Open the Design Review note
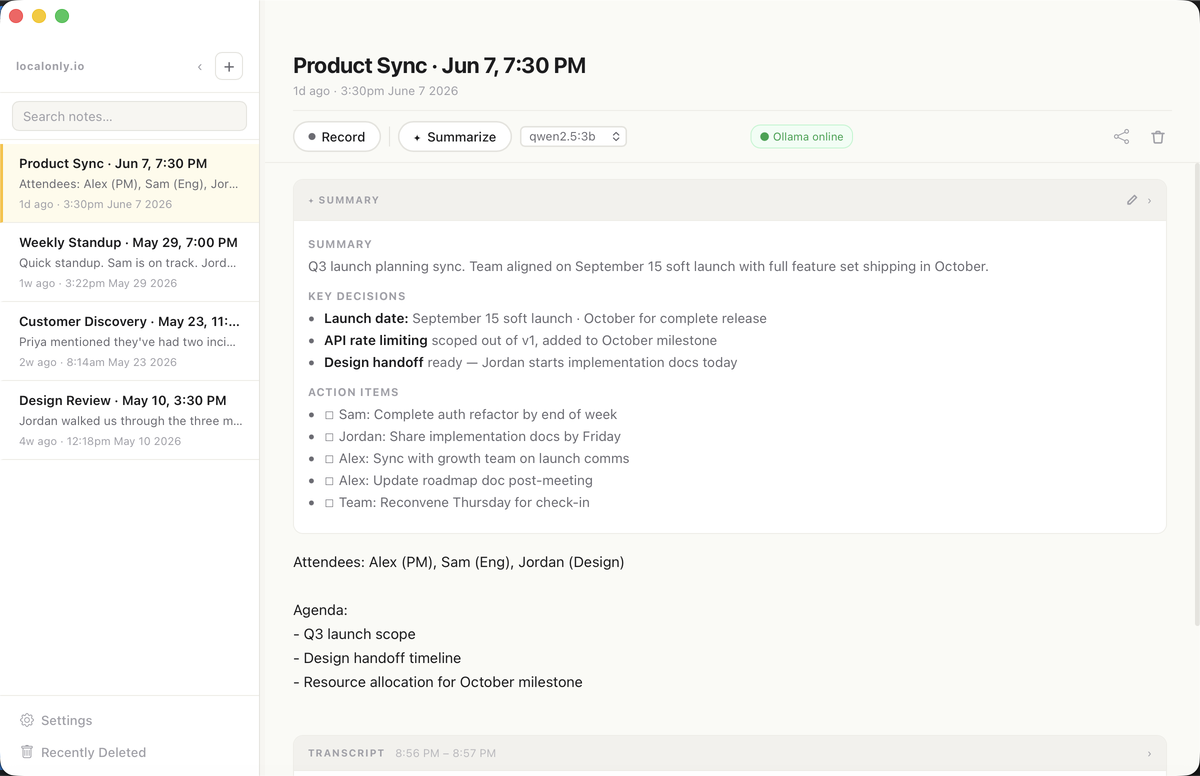Screen dimensions: 1200x776 point(130,420)
